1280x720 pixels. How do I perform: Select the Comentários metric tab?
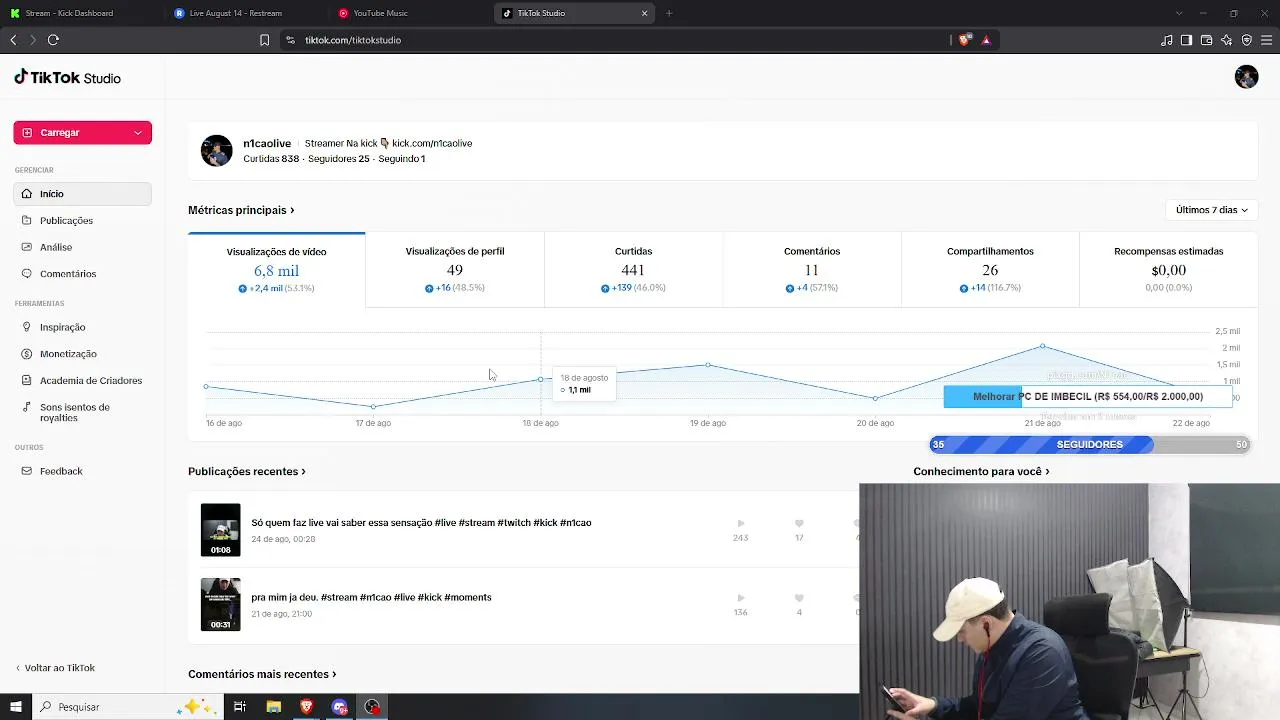812,270
